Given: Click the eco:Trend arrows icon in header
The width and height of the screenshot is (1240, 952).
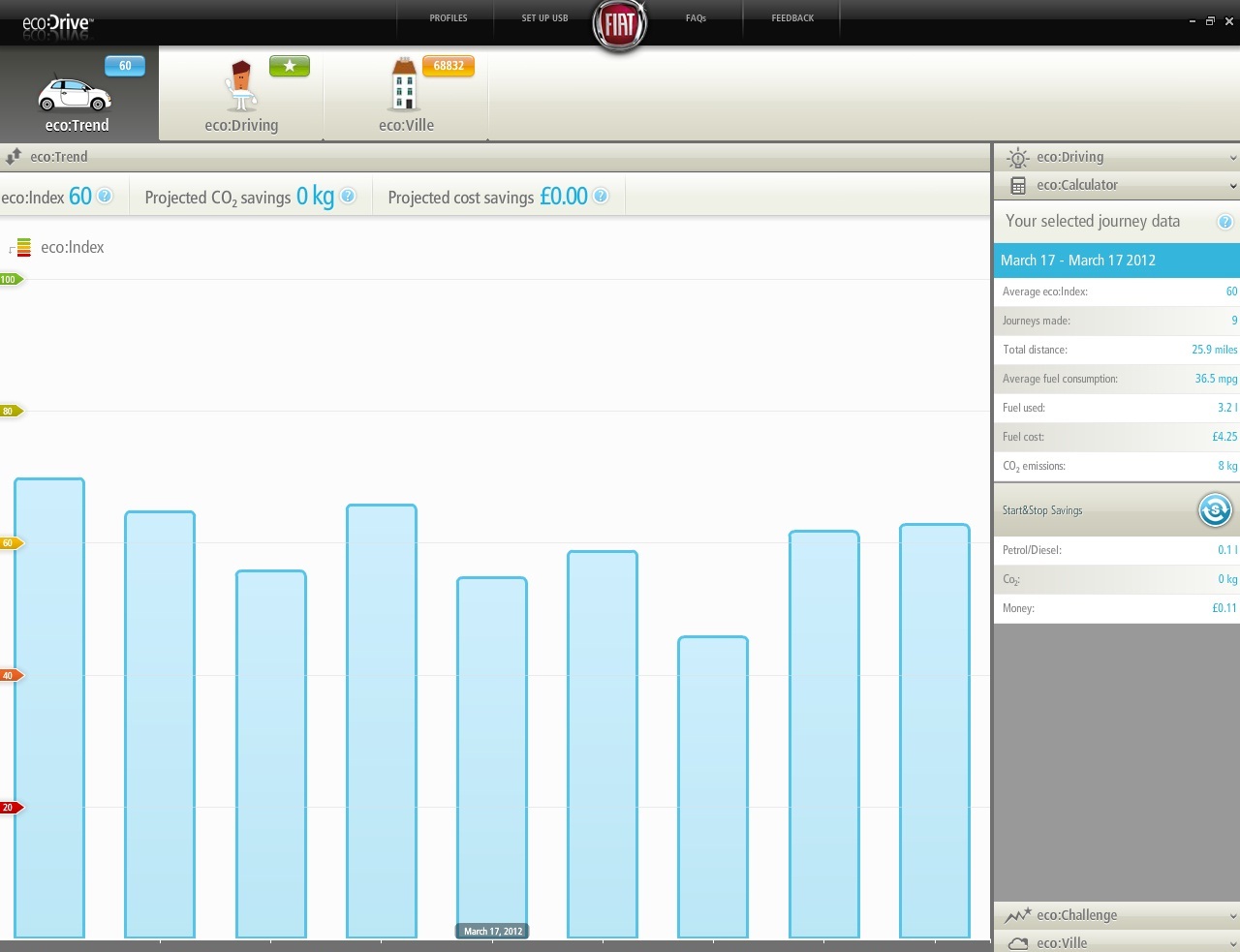Looking at the screenshot, I should 14,156.
